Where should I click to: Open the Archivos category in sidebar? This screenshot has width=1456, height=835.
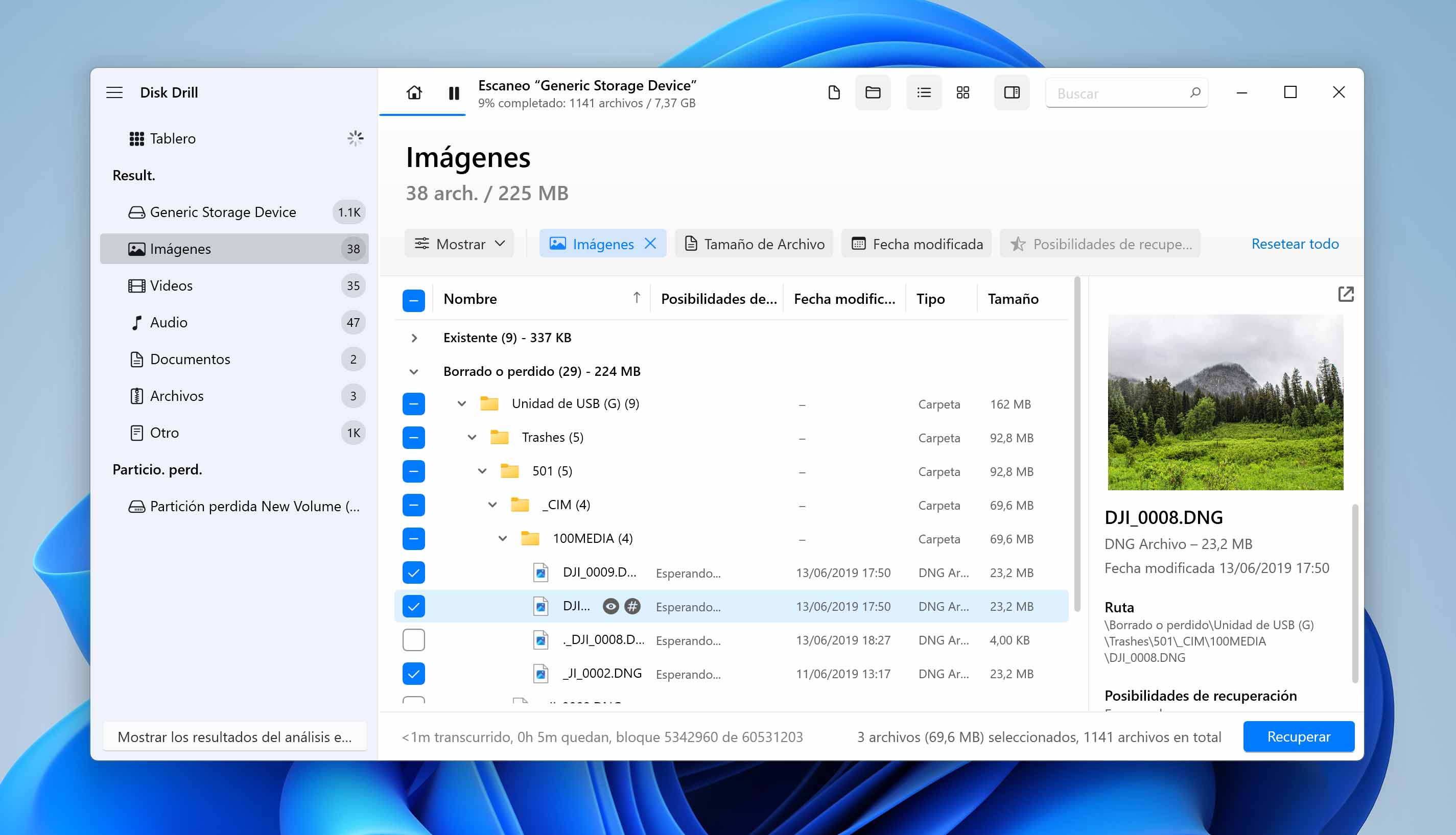[x=234, y=396]
